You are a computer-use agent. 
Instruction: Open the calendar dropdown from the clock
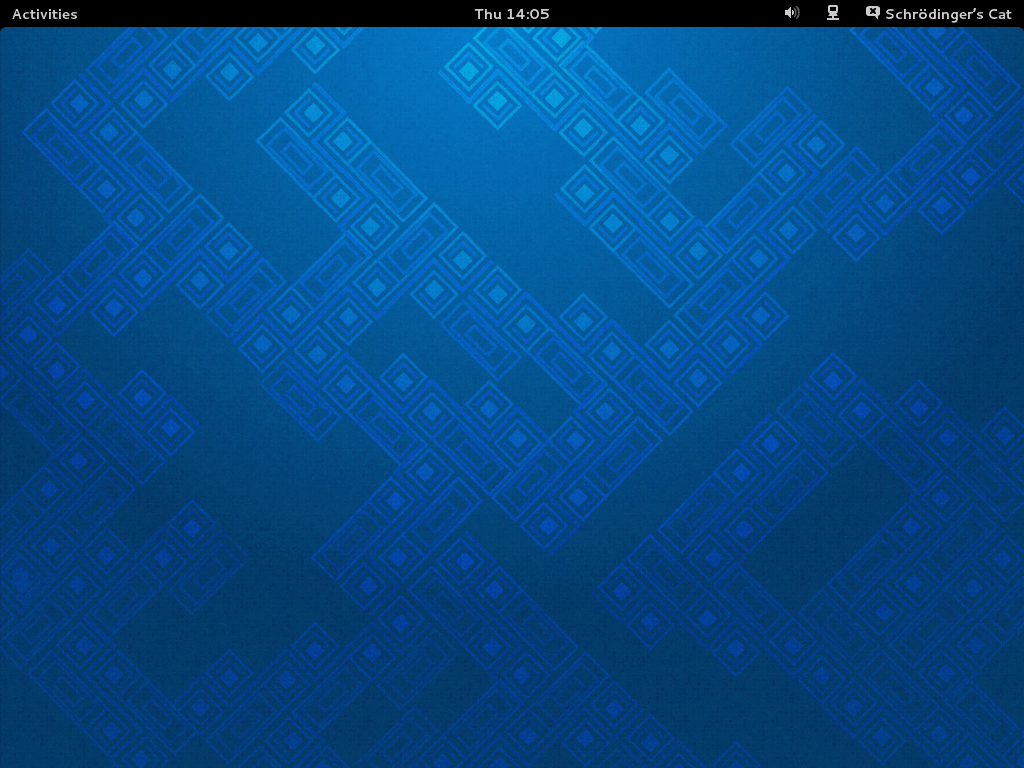(x=511, y=14)
